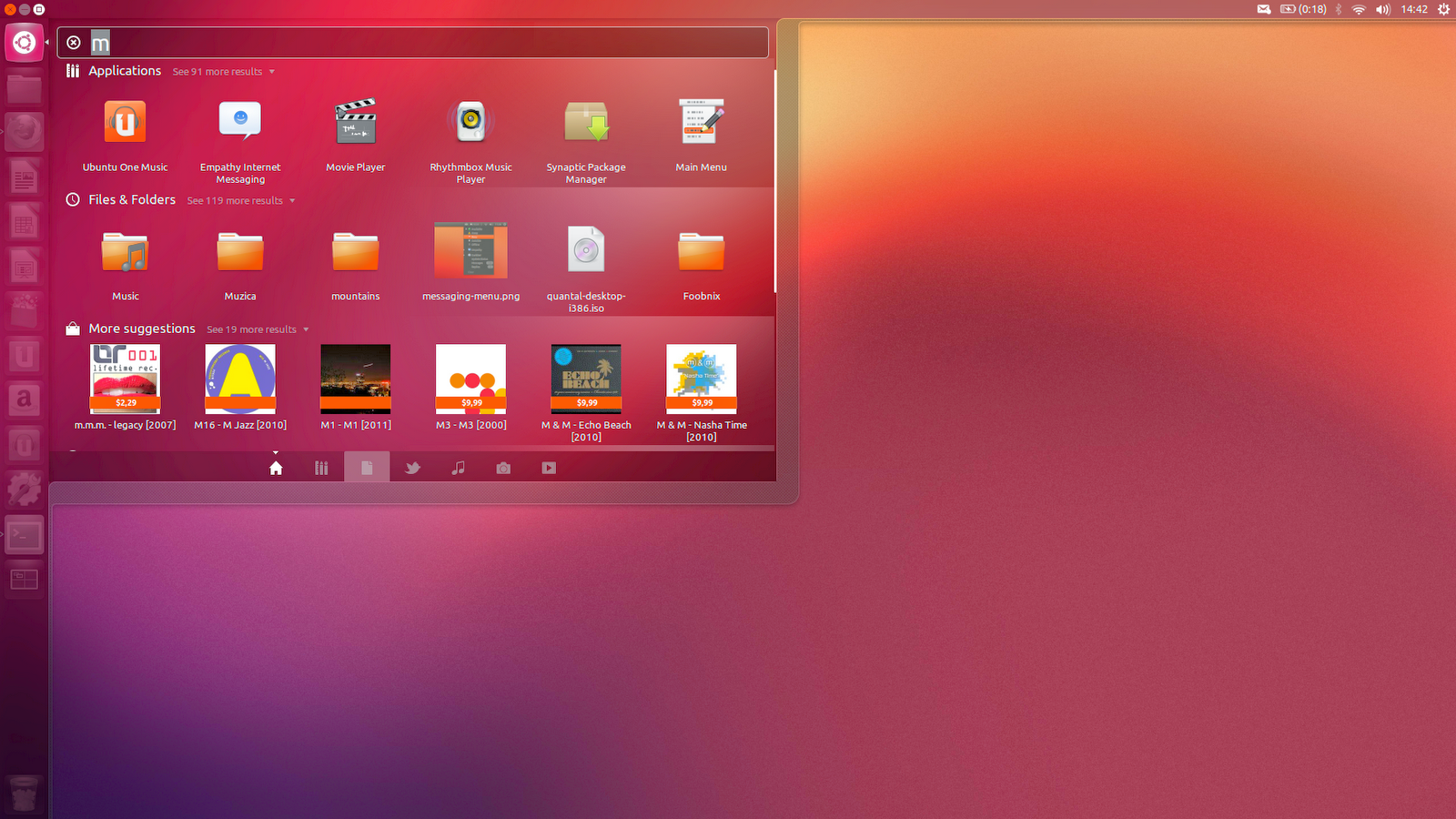
Task: Switch to the Videos lens
Action: click(549, 468)
